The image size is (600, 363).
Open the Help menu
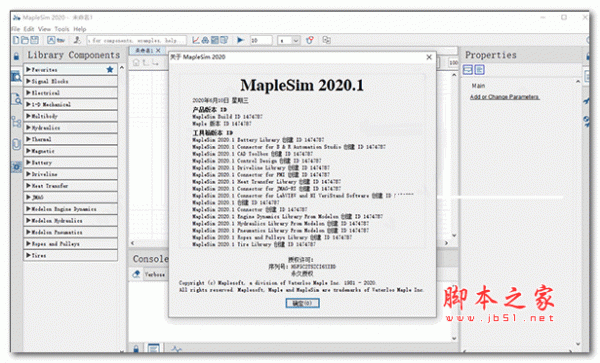[80, 29]
